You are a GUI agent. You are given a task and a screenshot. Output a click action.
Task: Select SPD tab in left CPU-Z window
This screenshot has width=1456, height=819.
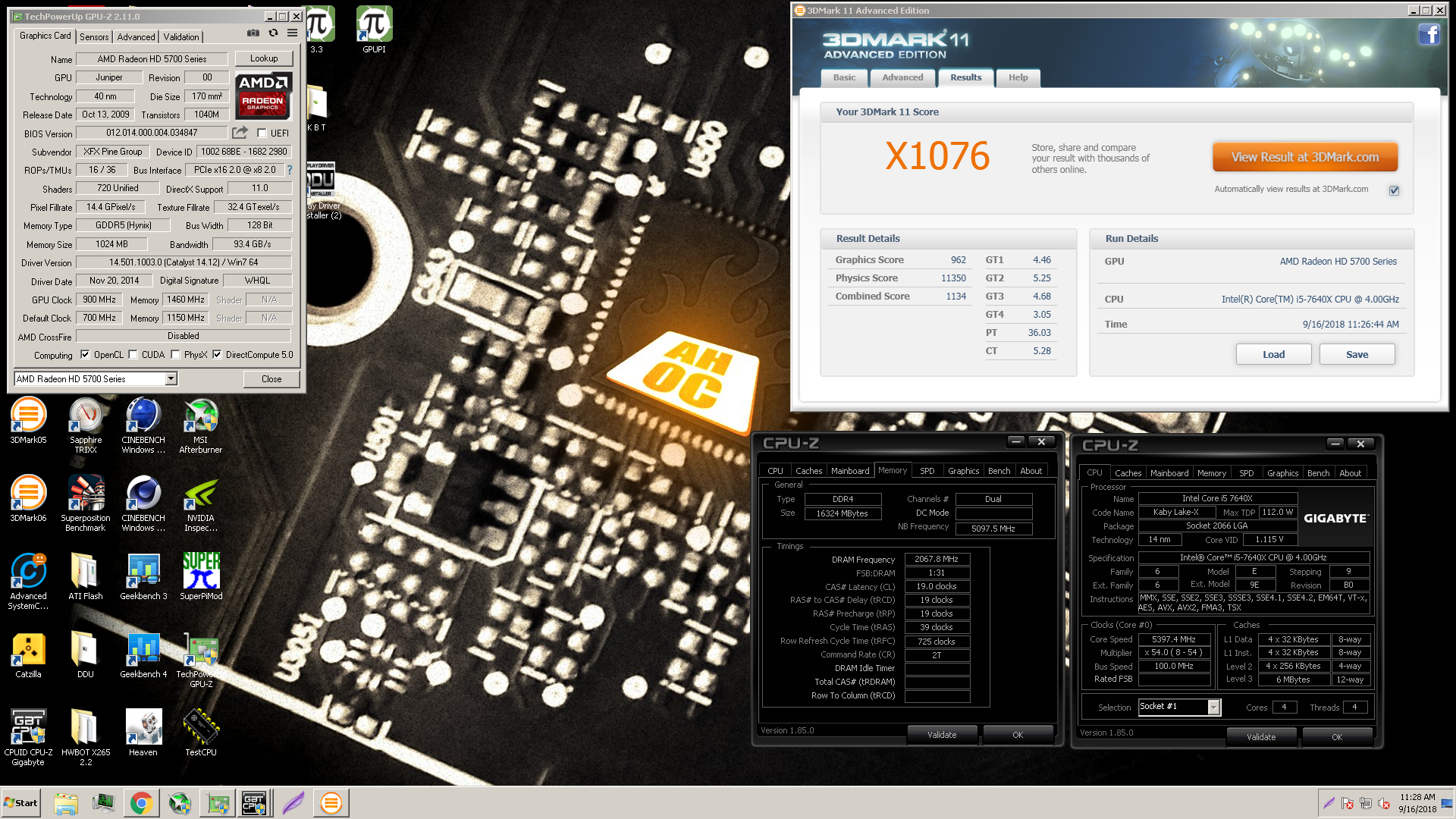(927, 471)
